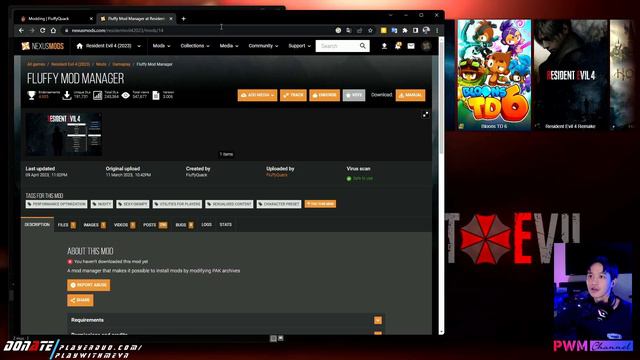Click the browser side panel icon

click(415, 30)
